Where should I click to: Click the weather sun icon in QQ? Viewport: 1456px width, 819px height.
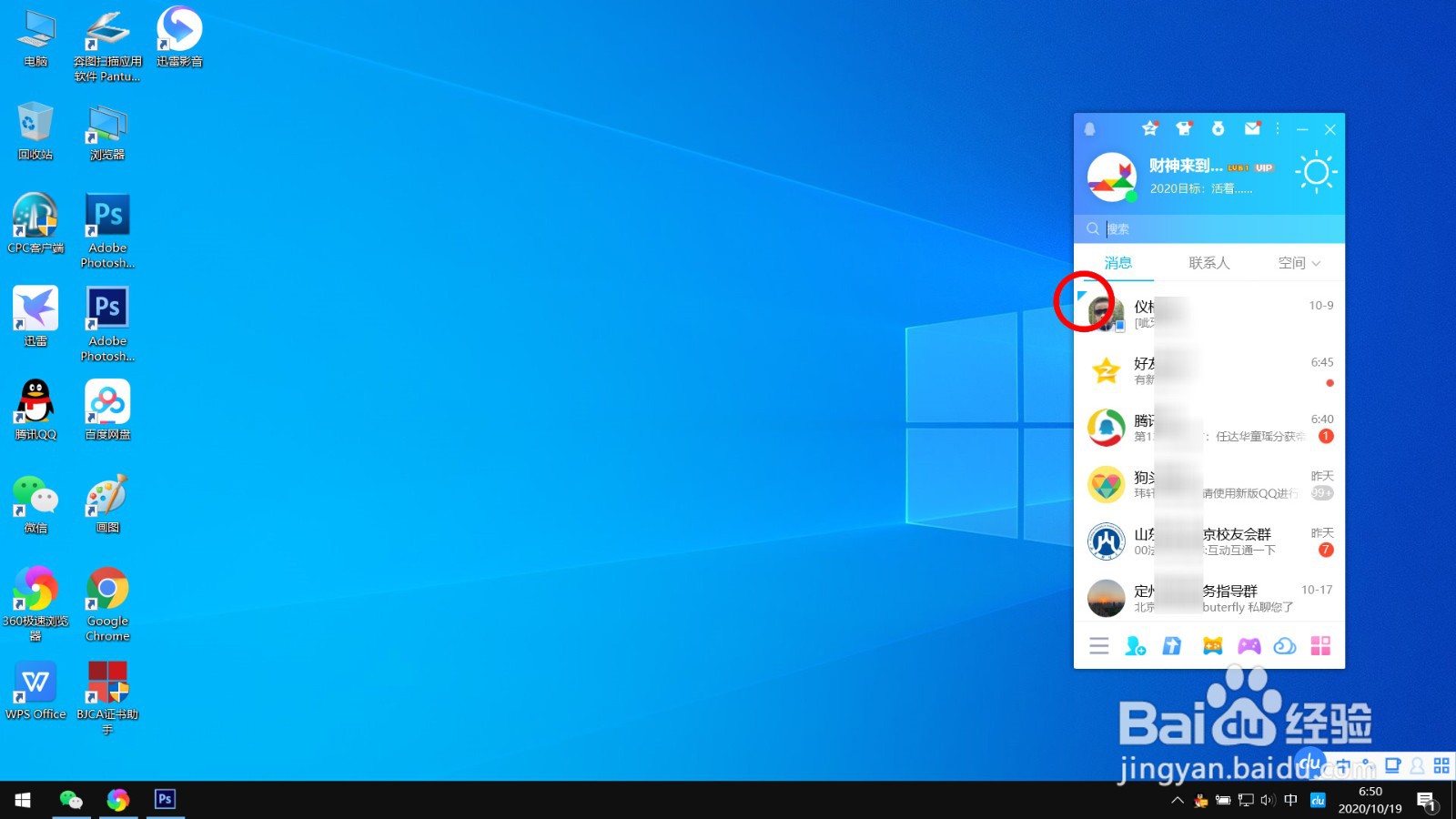pos(1316,172)
